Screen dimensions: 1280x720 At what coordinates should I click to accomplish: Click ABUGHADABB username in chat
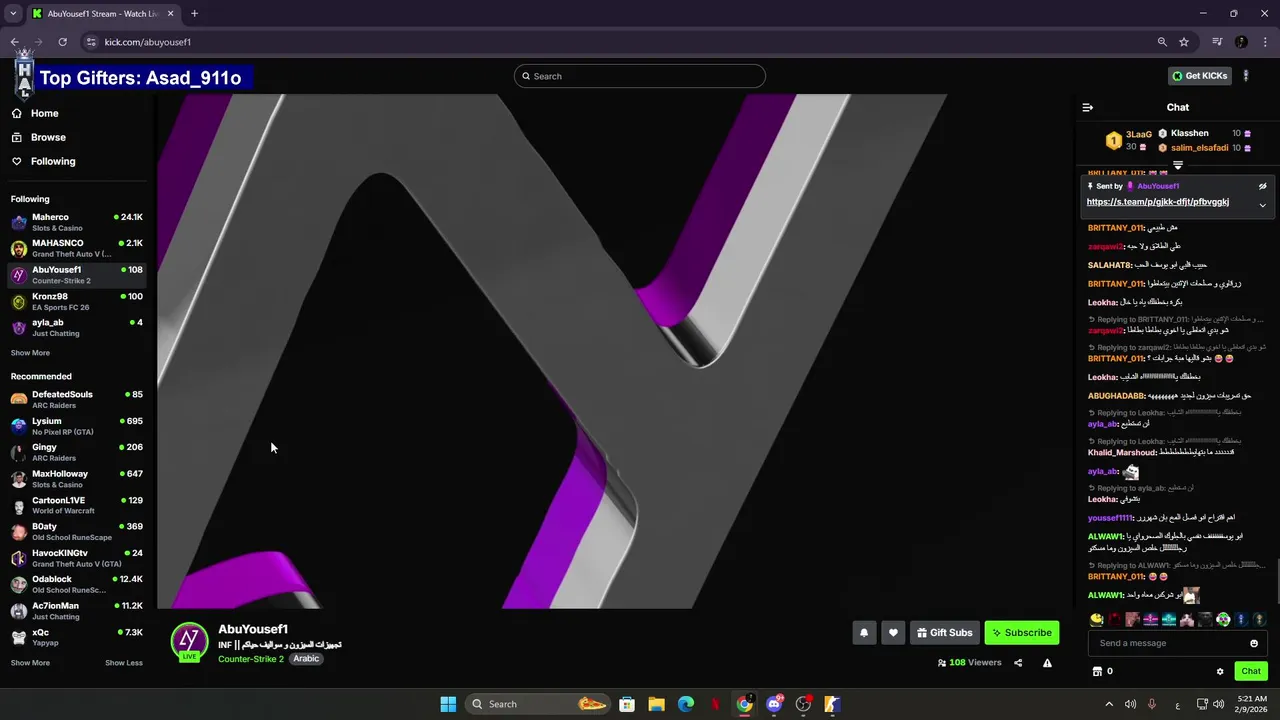tap(1116, 396)
